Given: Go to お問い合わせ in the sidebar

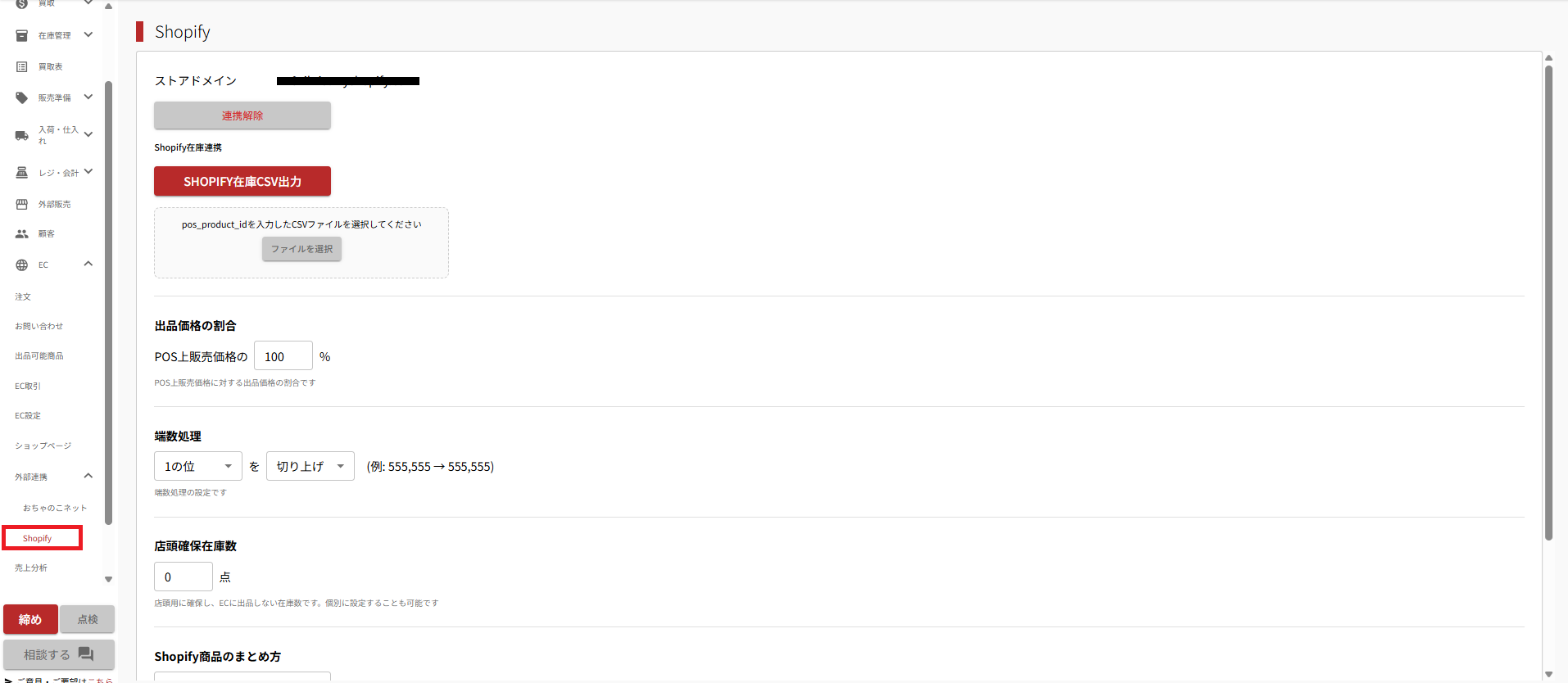Looking at the screenshot, I should click(x=39, y=326).
